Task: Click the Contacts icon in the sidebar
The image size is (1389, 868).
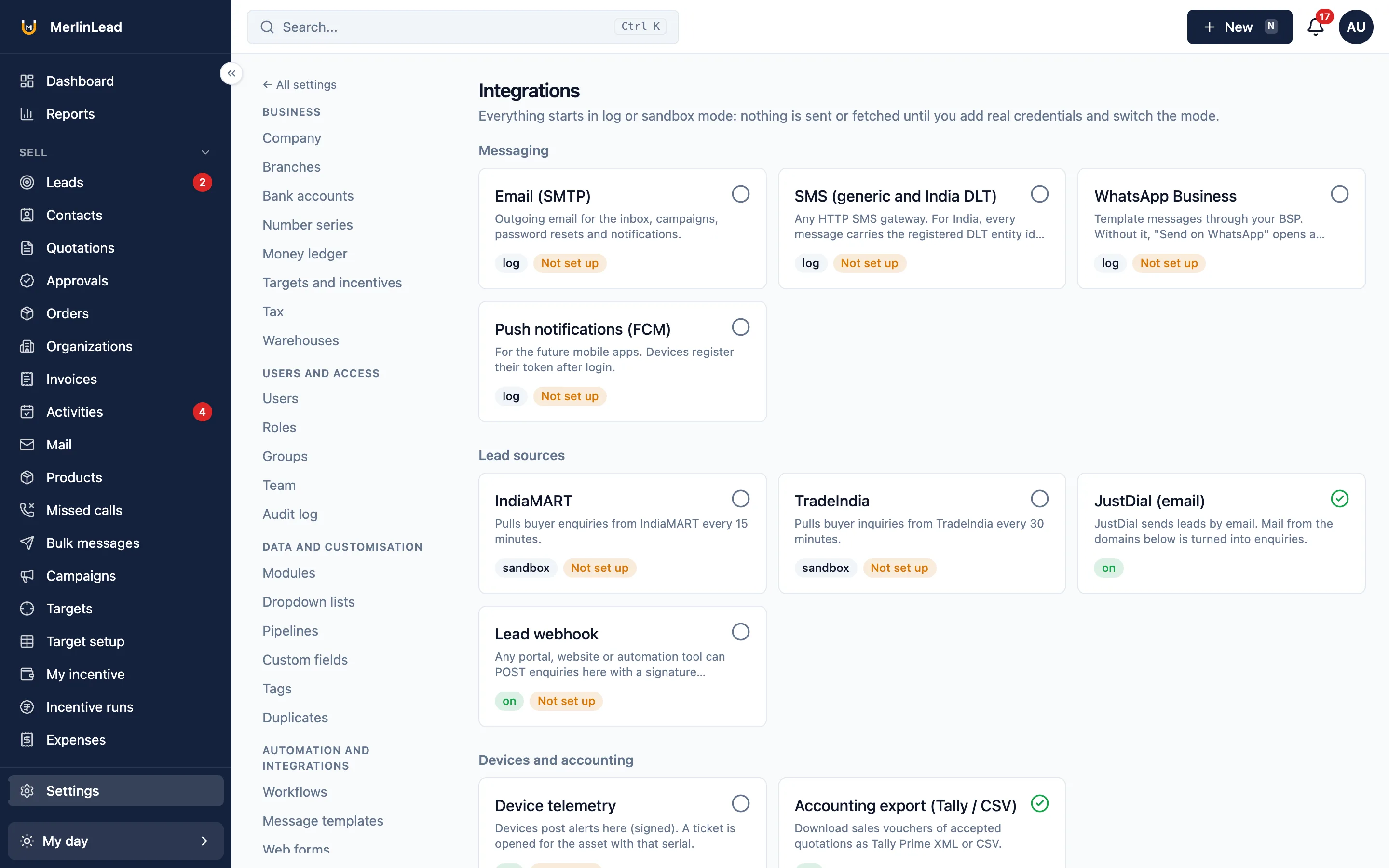Action: pos(27,215)
